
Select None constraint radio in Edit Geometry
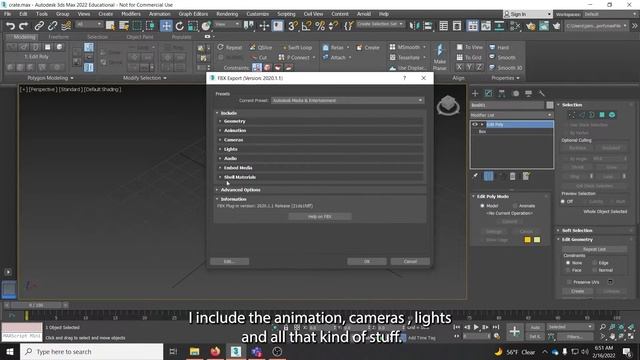pyautogui.click(x=568, y=263)
